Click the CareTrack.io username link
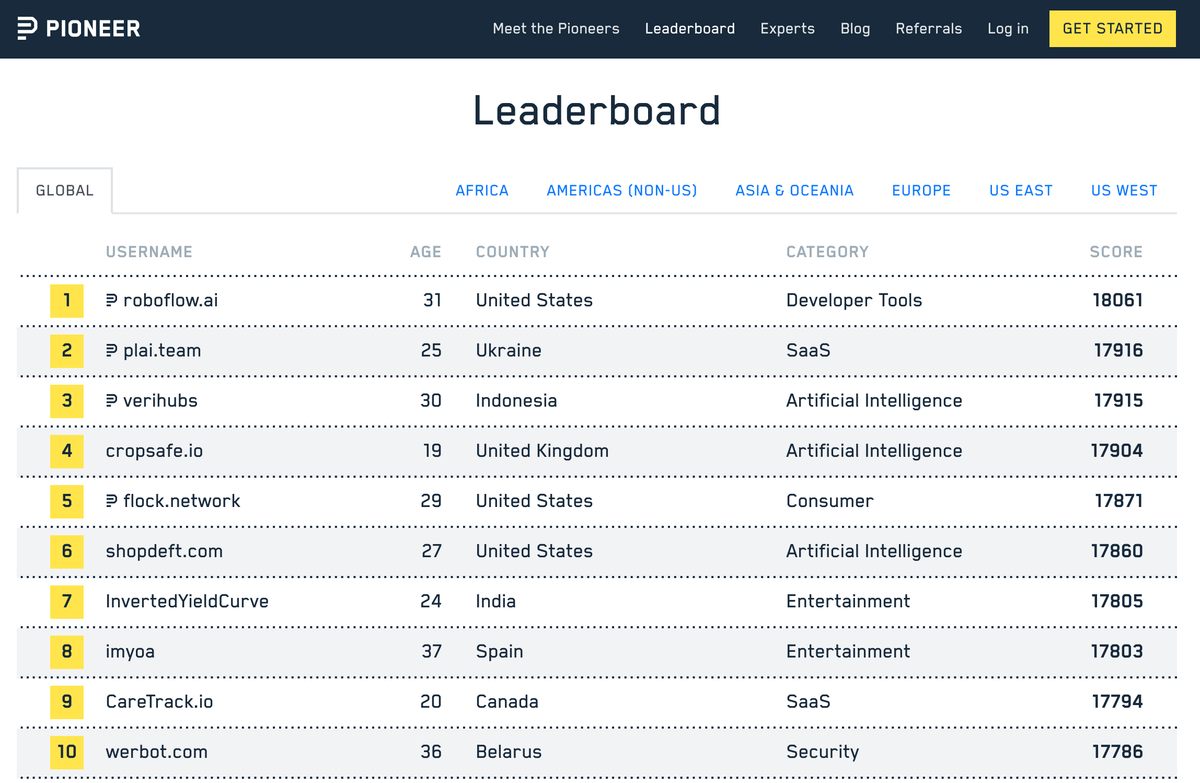The height and width of the screenshot is (783, 1200). click(157, 701)
